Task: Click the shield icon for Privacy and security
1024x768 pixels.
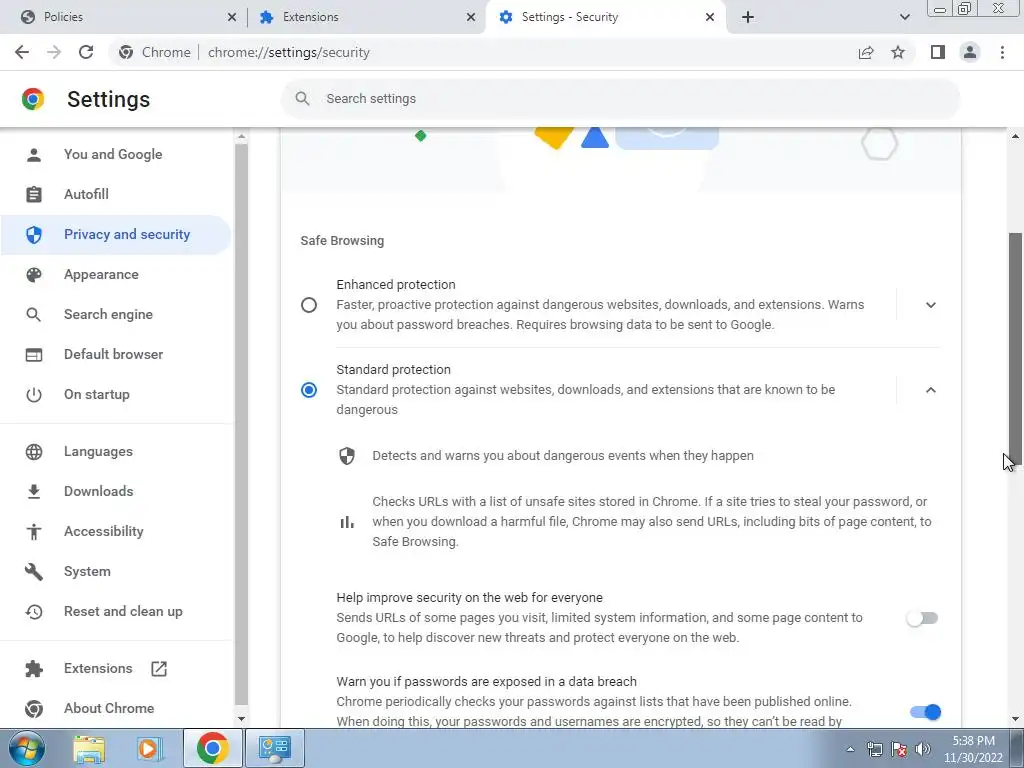Action: [x=34, y=234]
